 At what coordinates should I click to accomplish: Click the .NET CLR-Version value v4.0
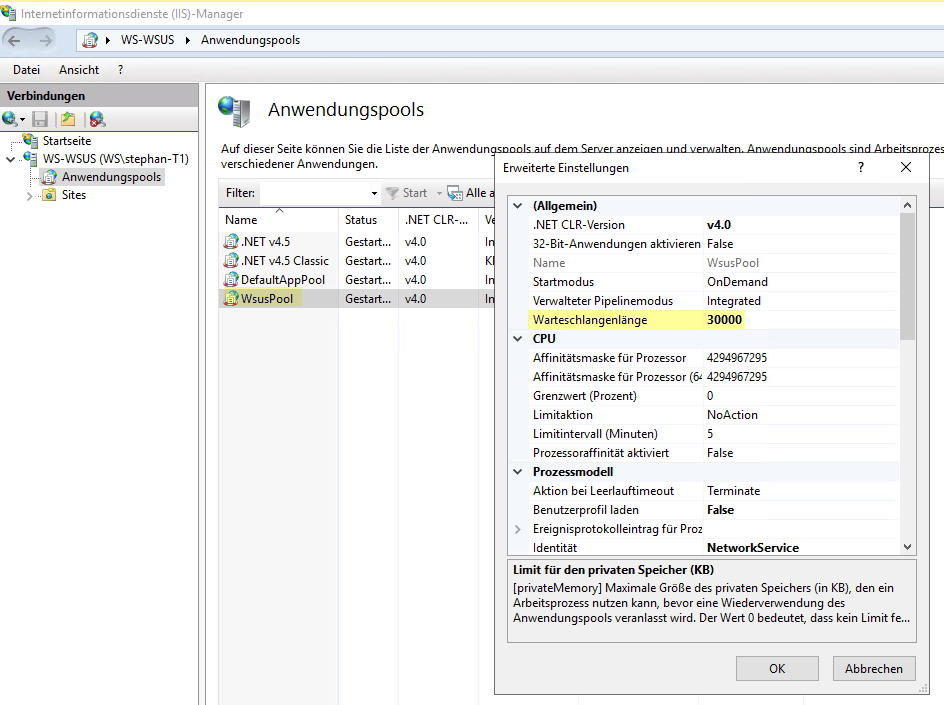tap(719, 225)
